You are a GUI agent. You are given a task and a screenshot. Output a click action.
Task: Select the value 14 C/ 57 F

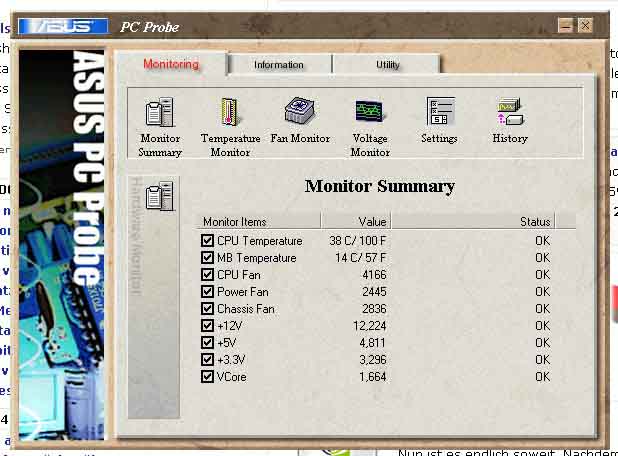click(361, 257)
